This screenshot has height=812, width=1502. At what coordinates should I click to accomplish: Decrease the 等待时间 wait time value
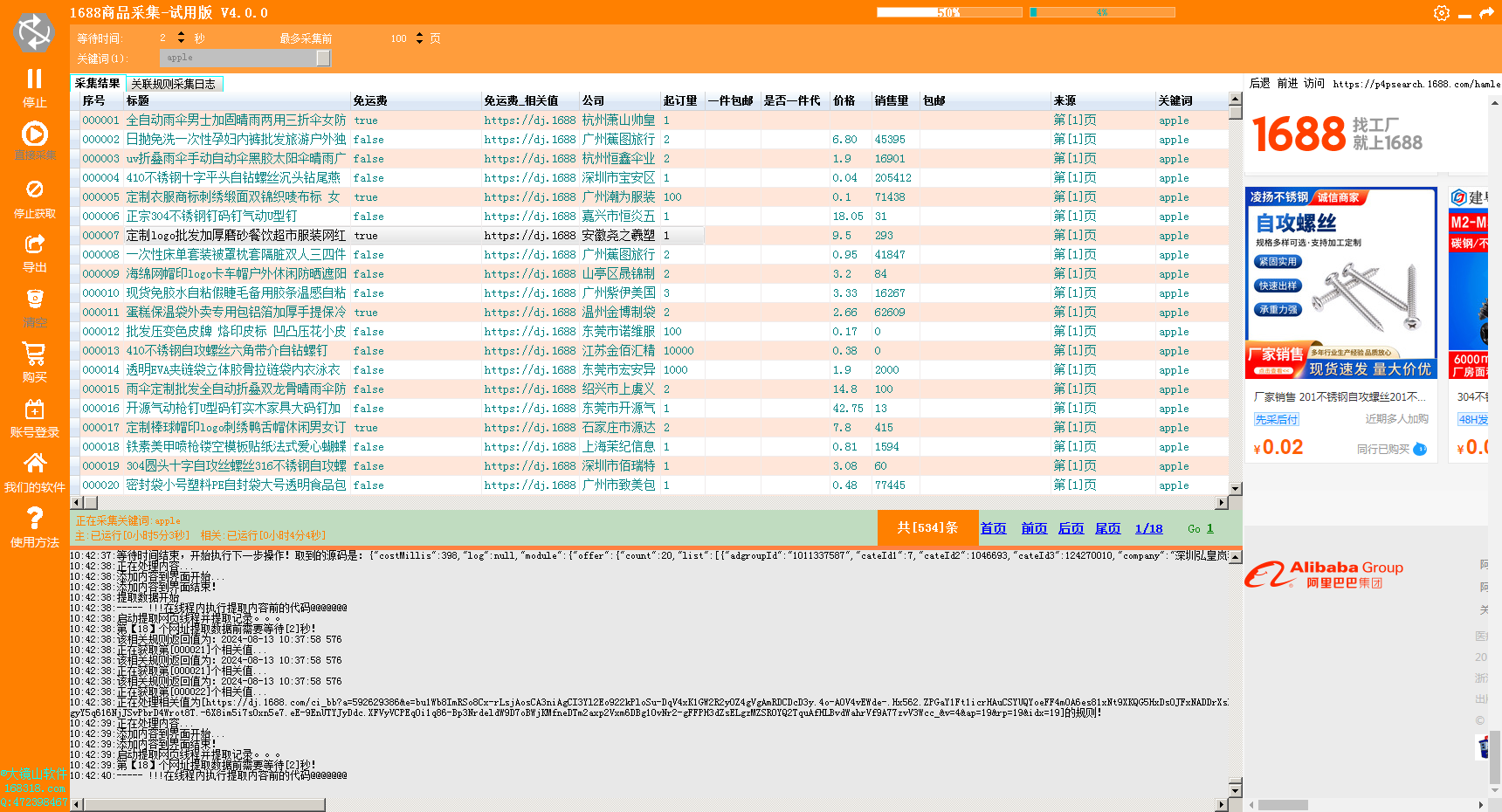181,41
